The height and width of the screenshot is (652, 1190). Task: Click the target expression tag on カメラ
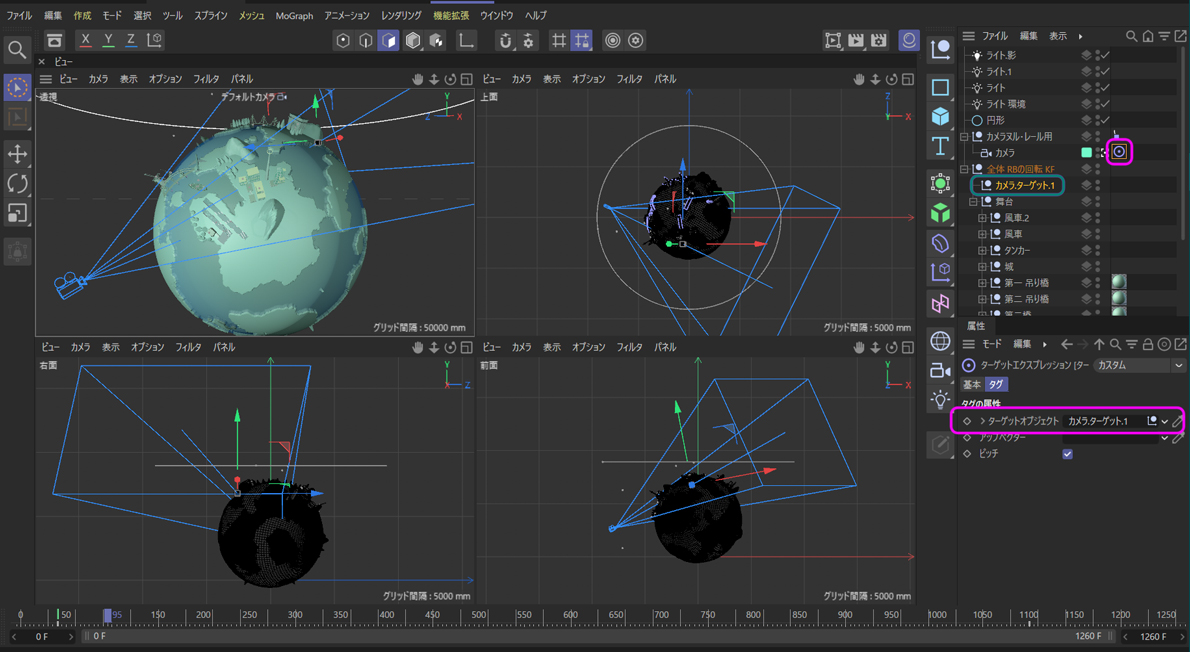click(1119, 152)
